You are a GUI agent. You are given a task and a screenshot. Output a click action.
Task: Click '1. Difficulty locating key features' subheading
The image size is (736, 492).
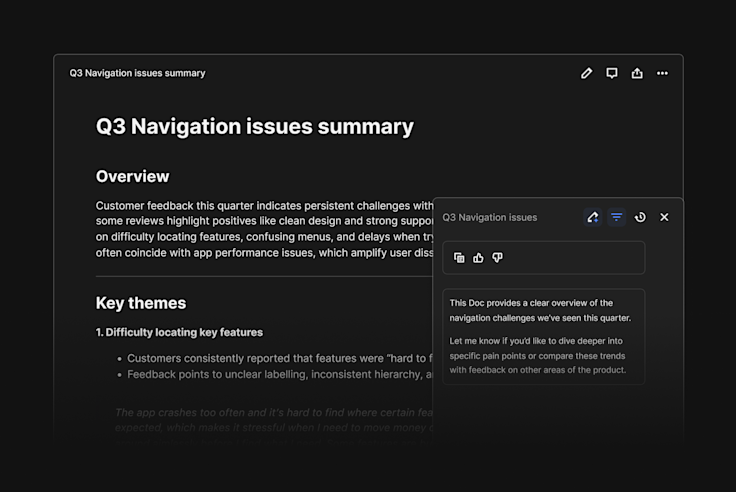tap(179, 332)
